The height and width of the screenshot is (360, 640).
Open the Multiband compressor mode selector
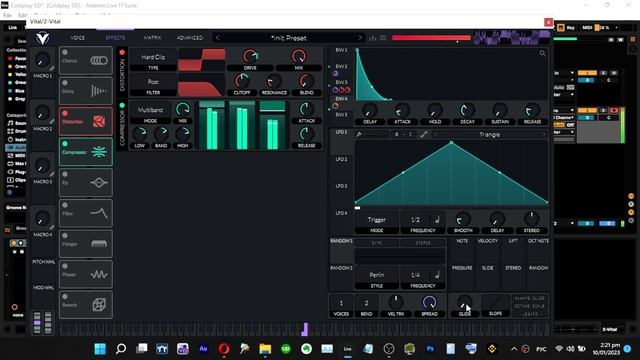[x=150, y=110]
